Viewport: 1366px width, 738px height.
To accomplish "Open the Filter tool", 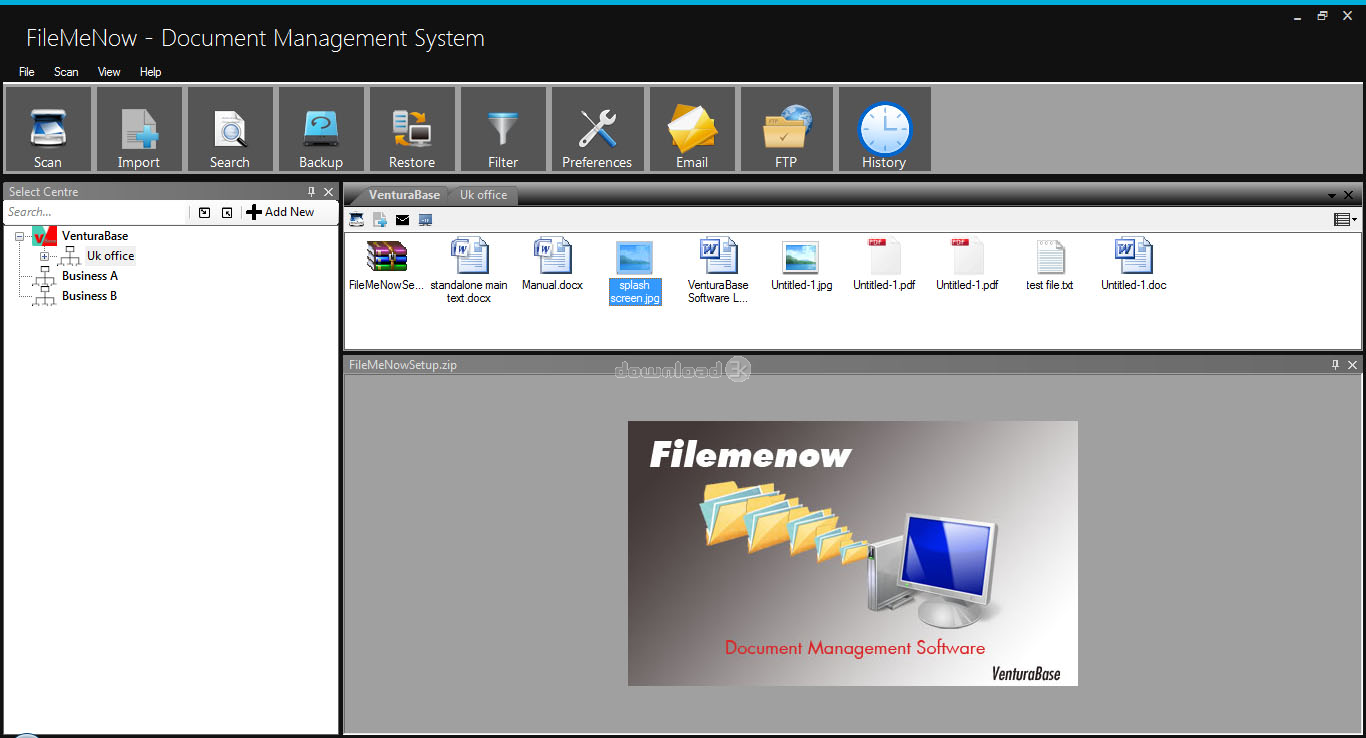I will tap(503, 129).
